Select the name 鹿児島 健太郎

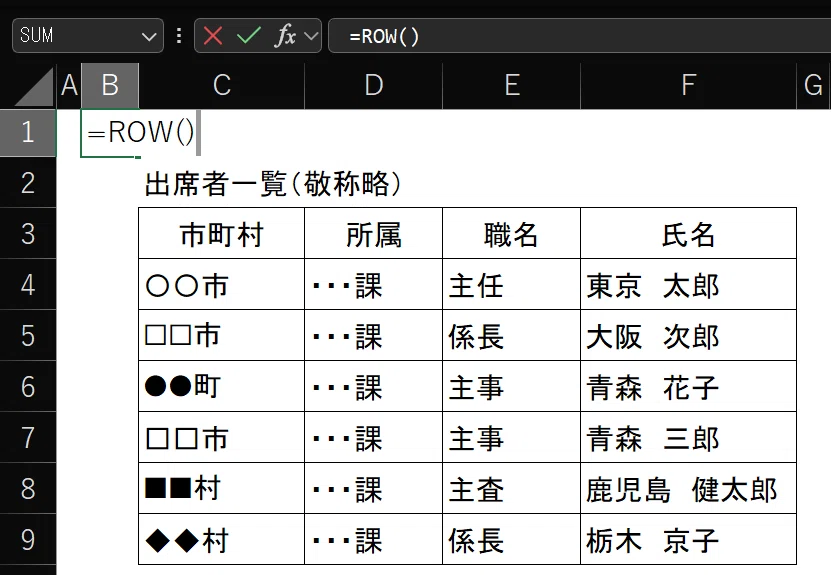click(688, 488)
